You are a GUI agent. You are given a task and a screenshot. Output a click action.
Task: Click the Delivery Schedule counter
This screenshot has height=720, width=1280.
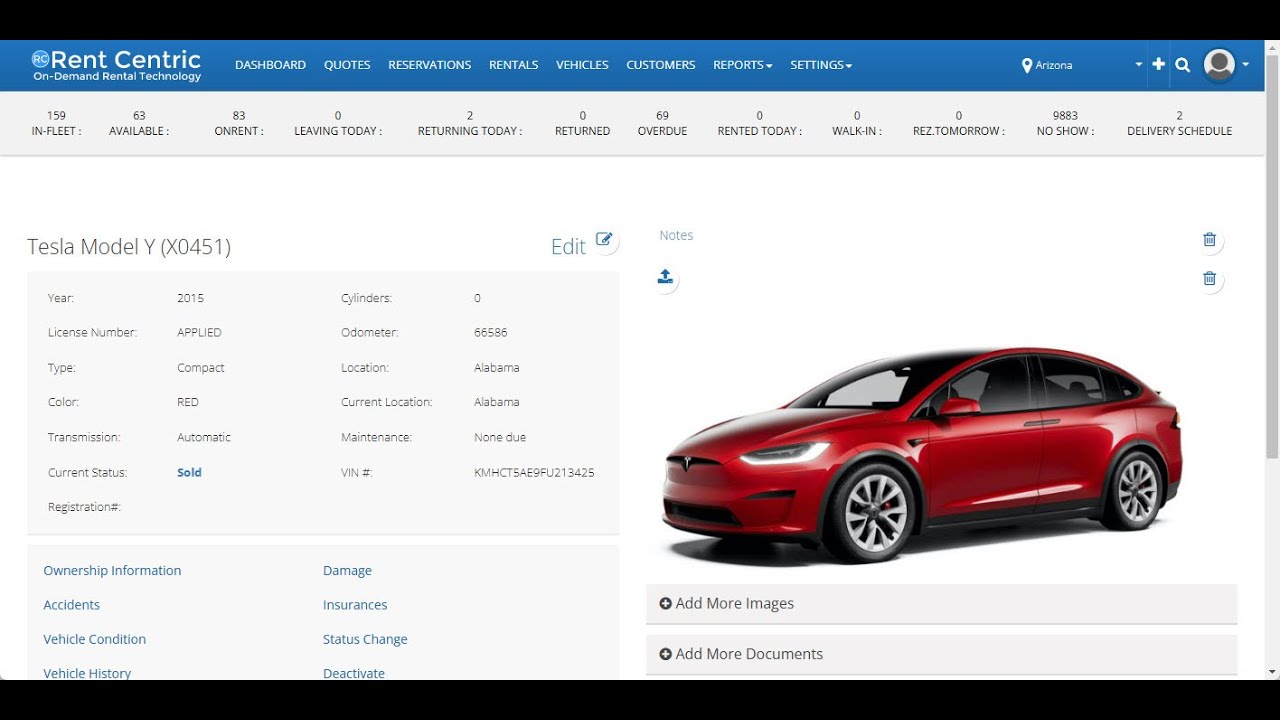pyautogui.click(x=1180, y=123)
